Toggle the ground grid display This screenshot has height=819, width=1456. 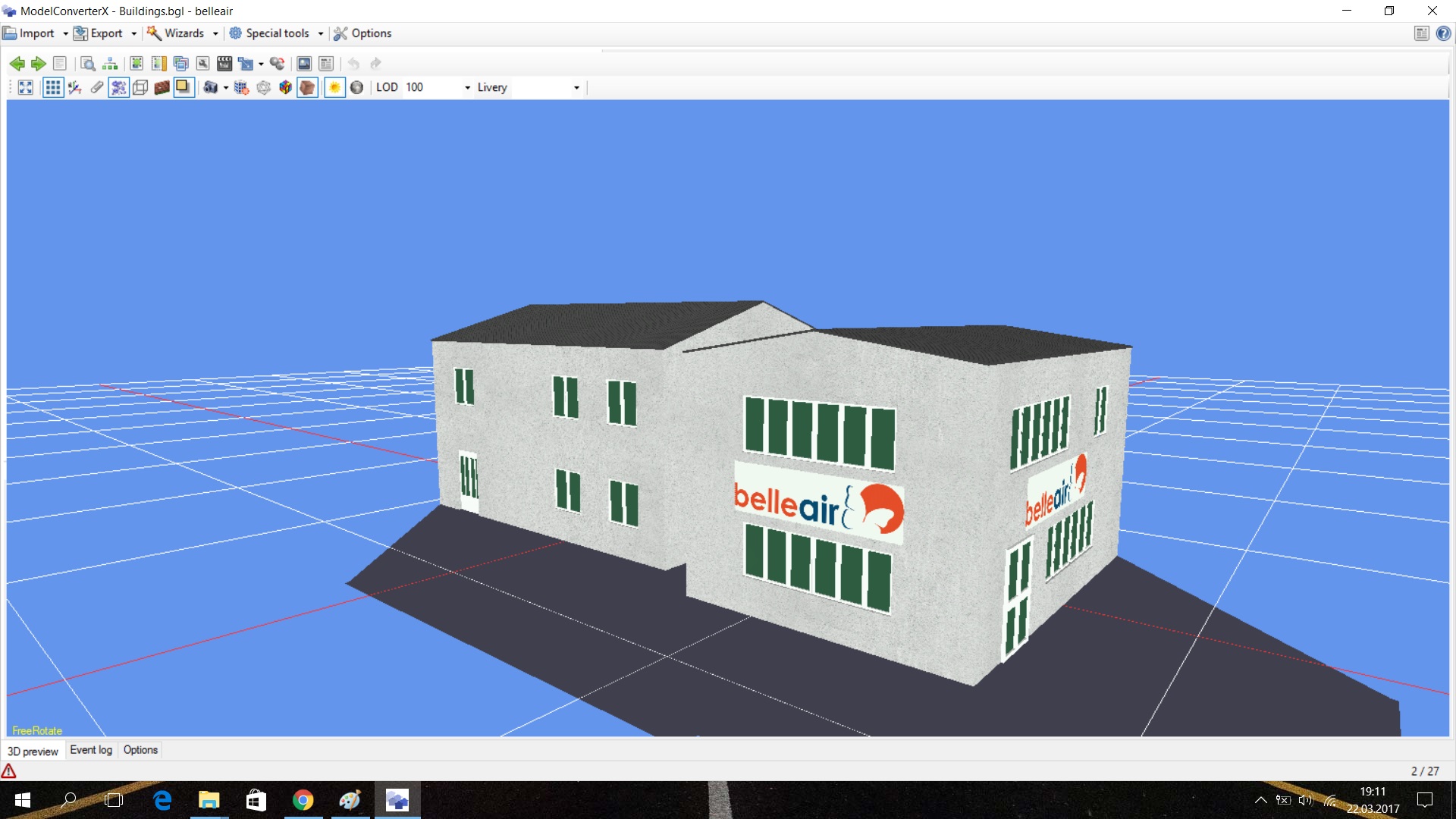point(52,87)
